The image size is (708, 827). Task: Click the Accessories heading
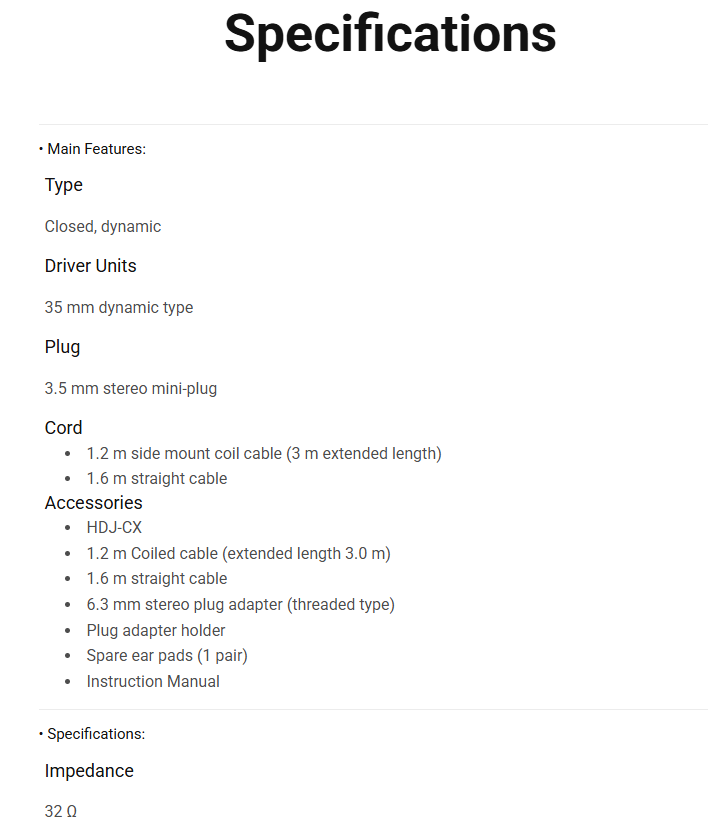point(94,503)
